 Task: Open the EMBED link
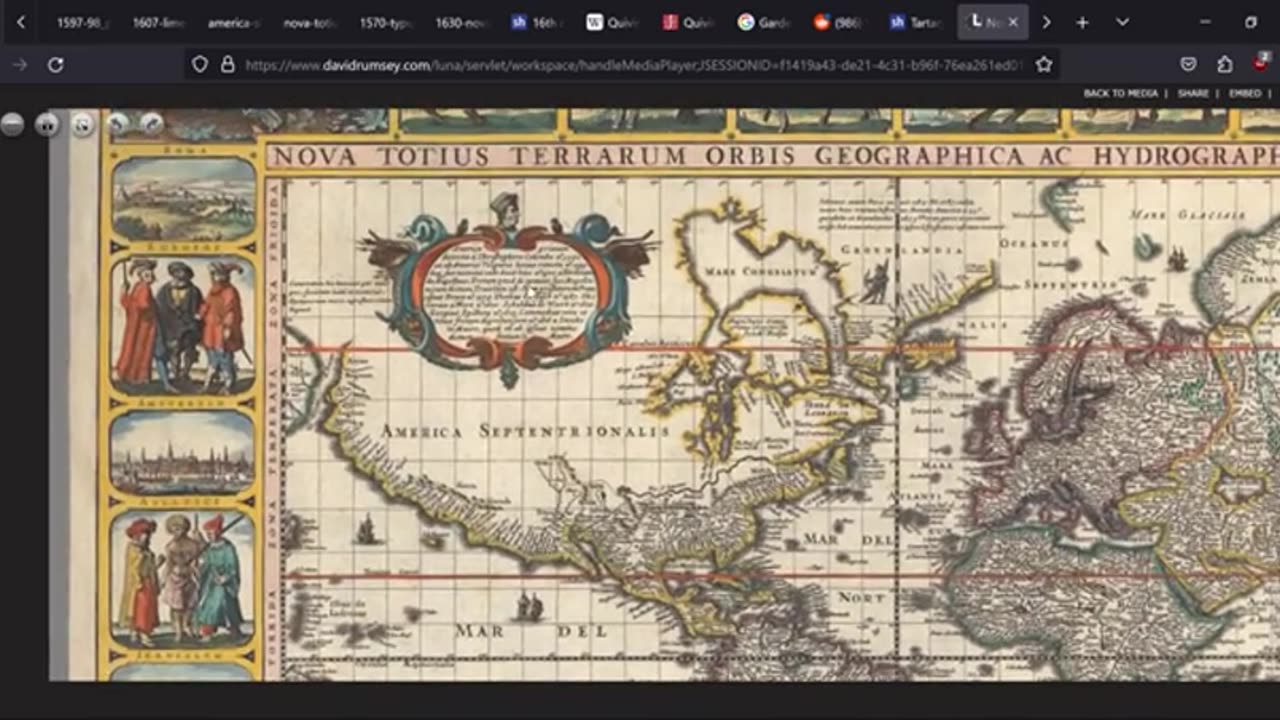pos(1245,93)
